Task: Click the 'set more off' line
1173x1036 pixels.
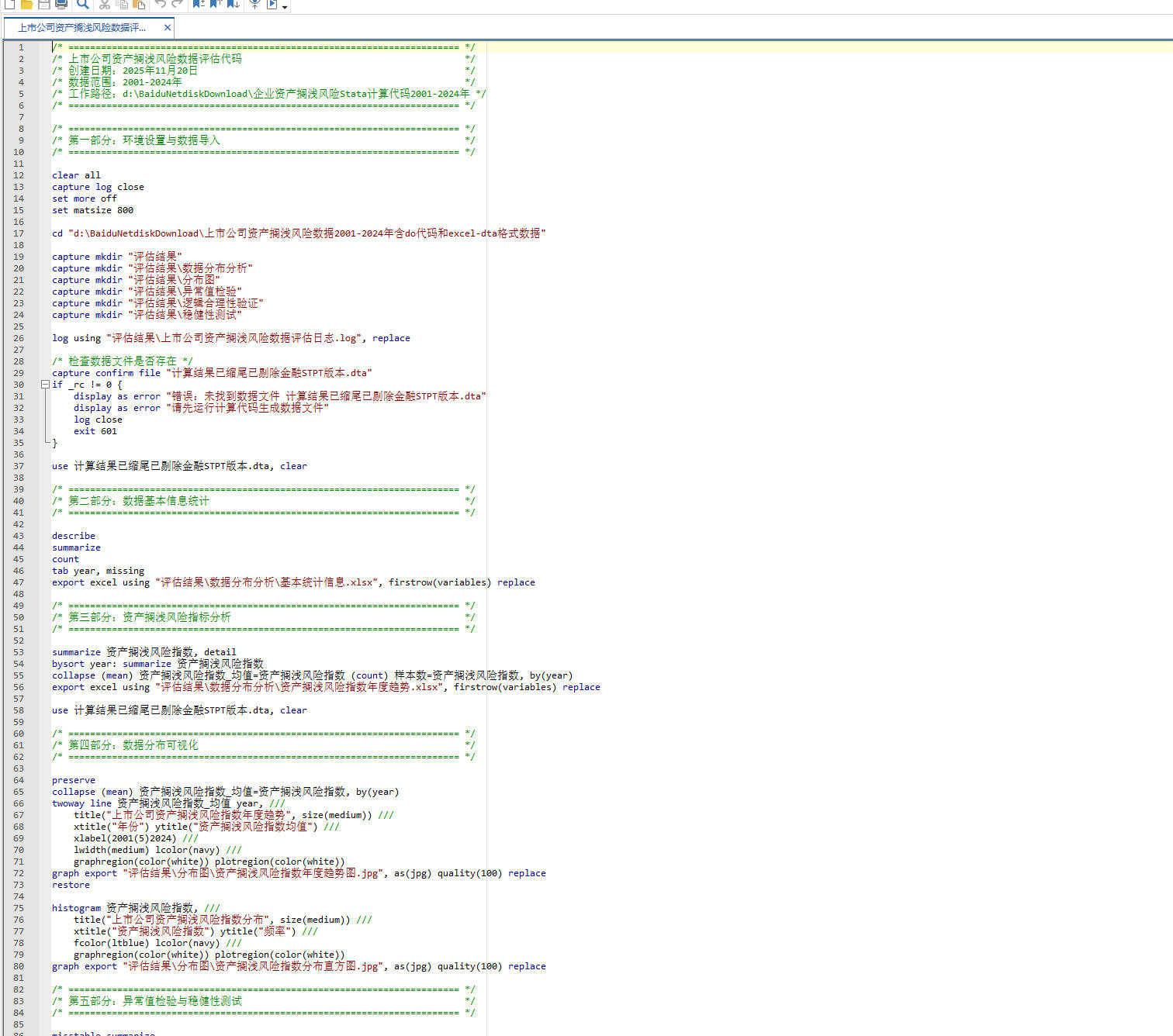Action: pos(85,199)
